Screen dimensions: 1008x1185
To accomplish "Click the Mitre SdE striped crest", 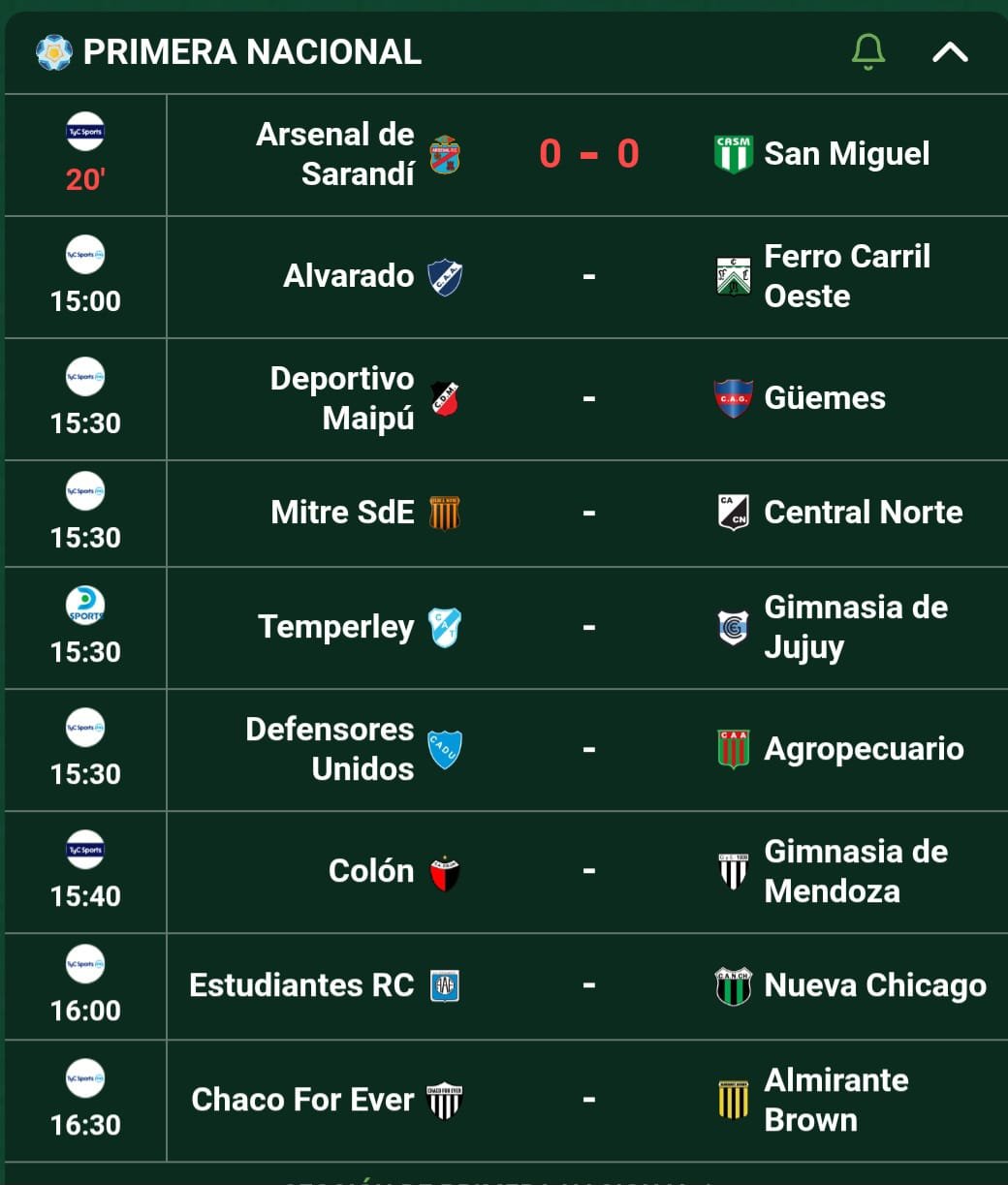I will click(x=445, y=513).
